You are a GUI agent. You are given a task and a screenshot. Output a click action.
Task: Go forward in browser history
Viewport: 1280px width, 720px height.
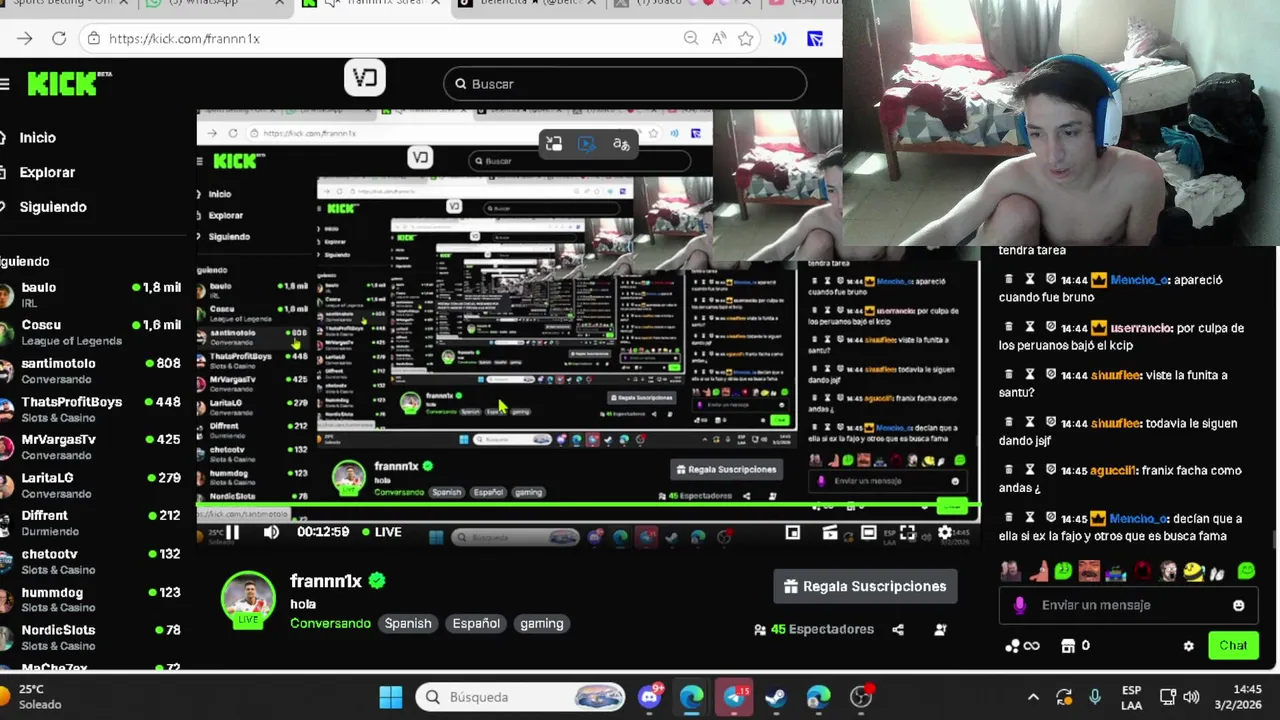24,38
